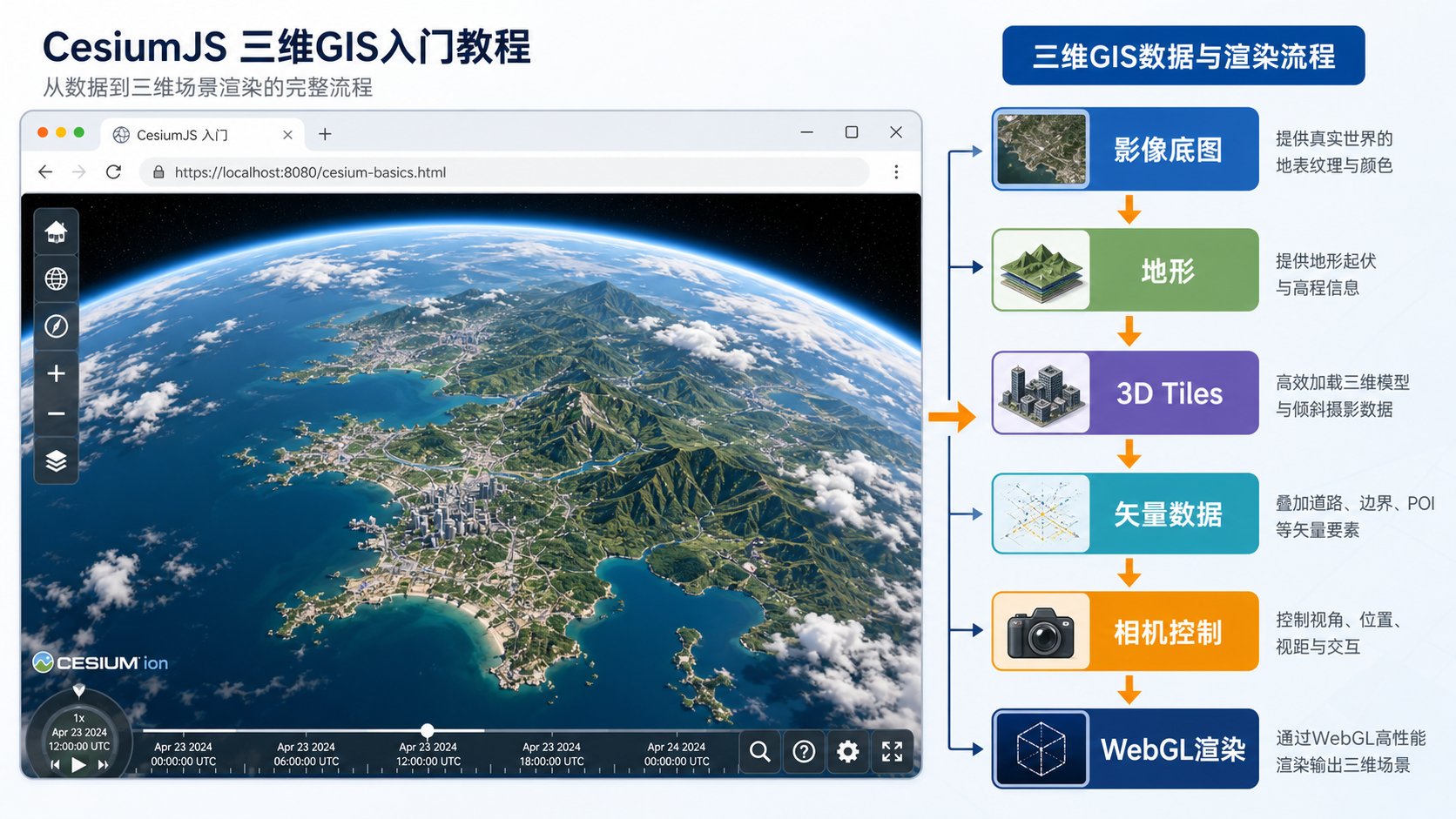Click the macOS-style red window dot
This screenshot has width=1456, height=819.
tap(43, 132)
